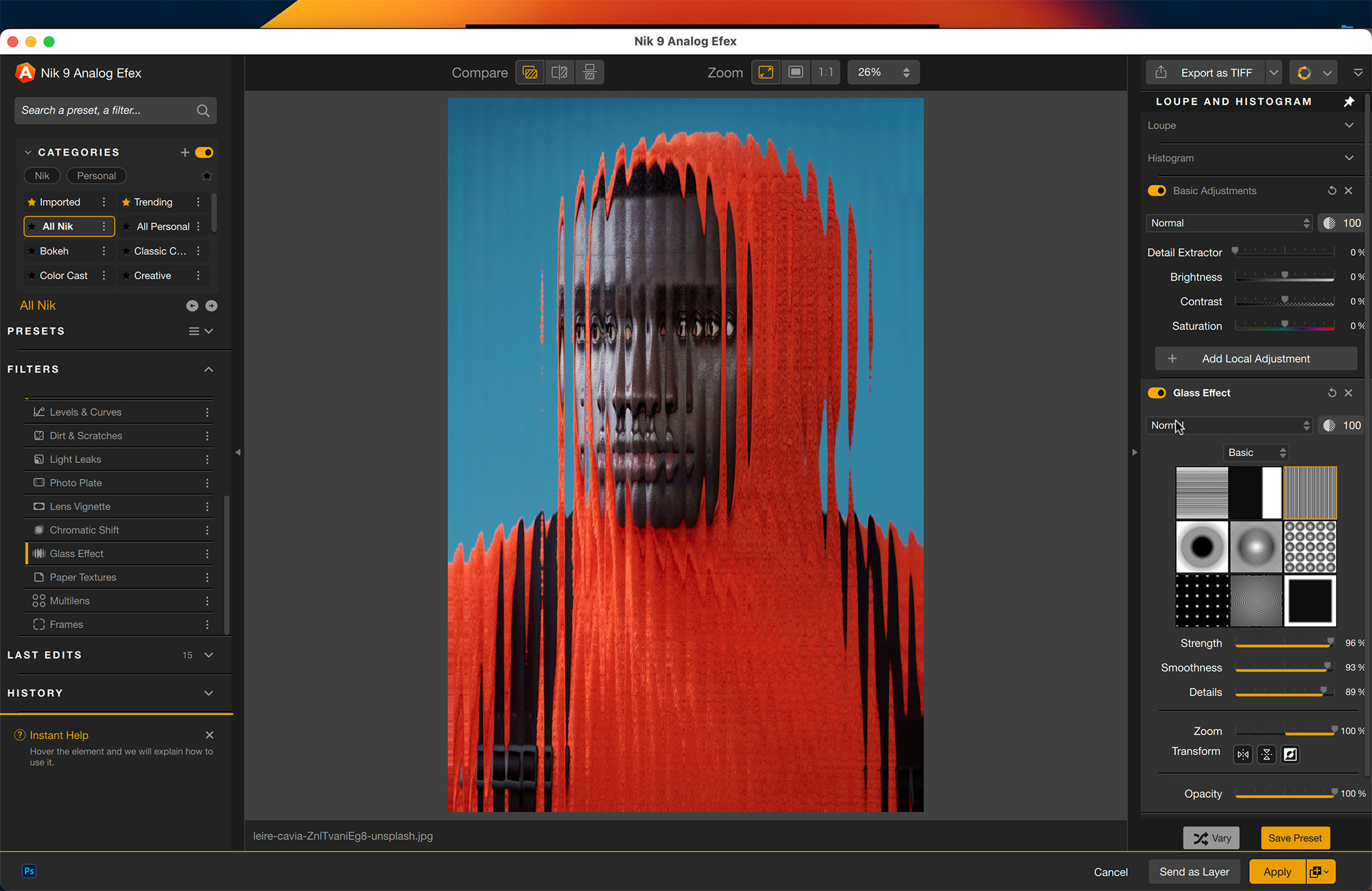Screen dimensions: 1372x891
Task: Click the Add Local Adjustment button
Action: tap(1255, 359)
